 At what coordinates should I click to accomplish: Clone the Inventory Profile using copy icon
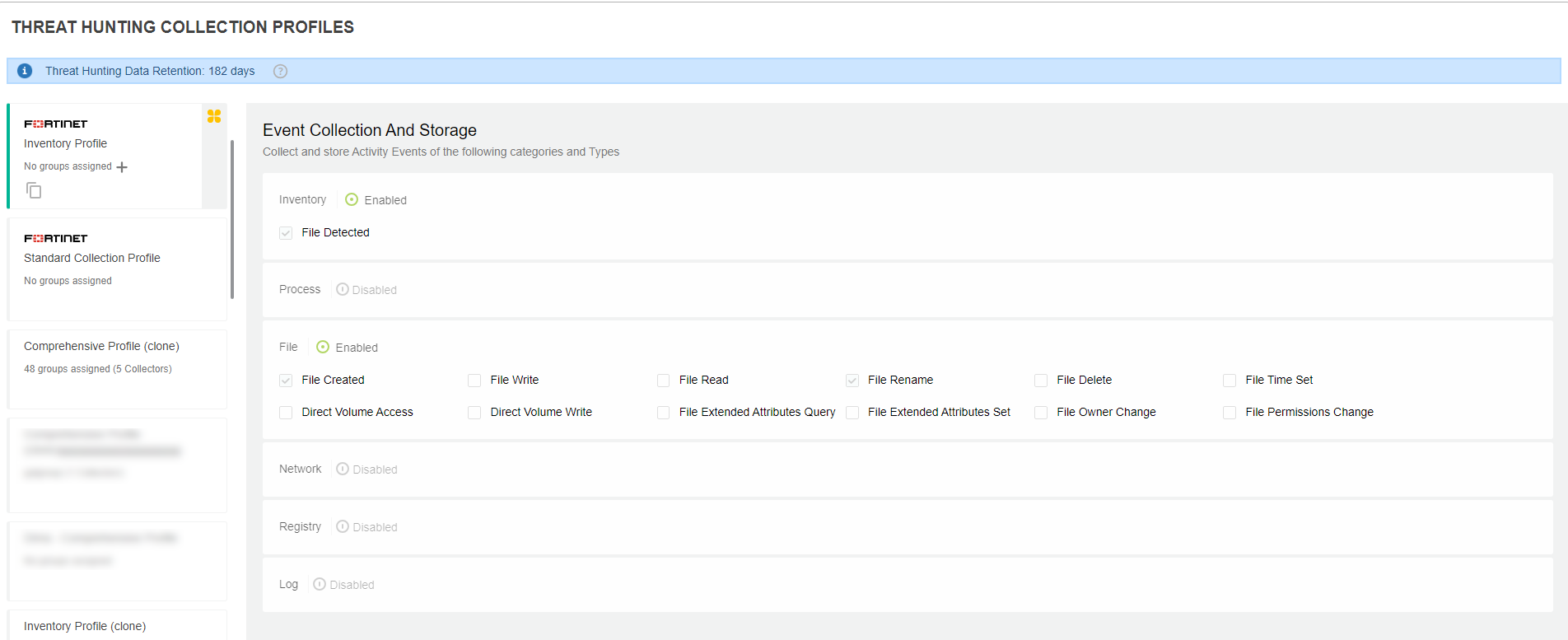[x=34, y=191]
